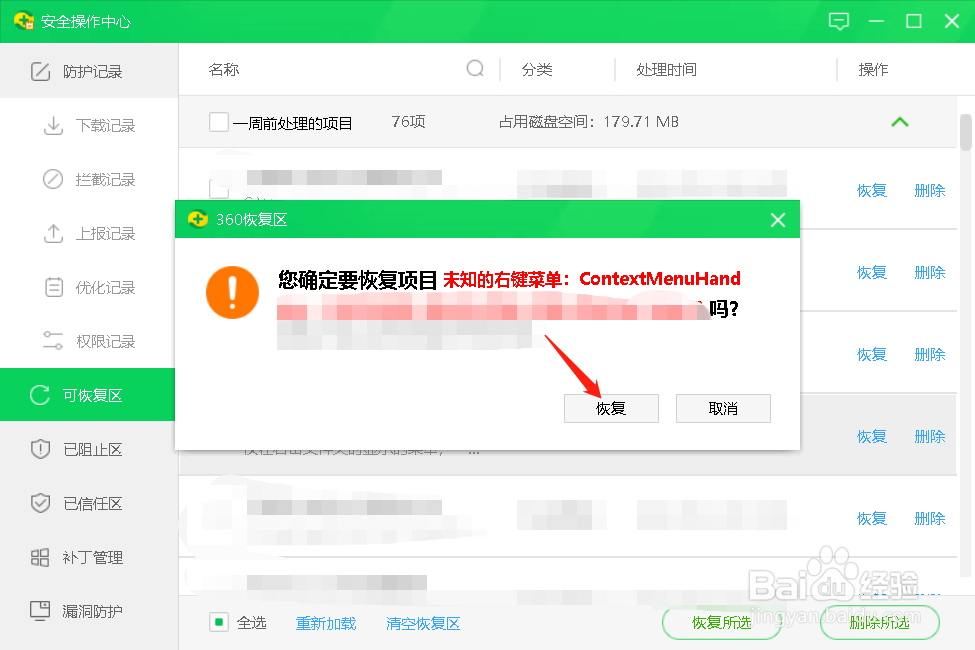Click the search magnifier icon next to 名称
975x650 pixels.
point(475,68)
